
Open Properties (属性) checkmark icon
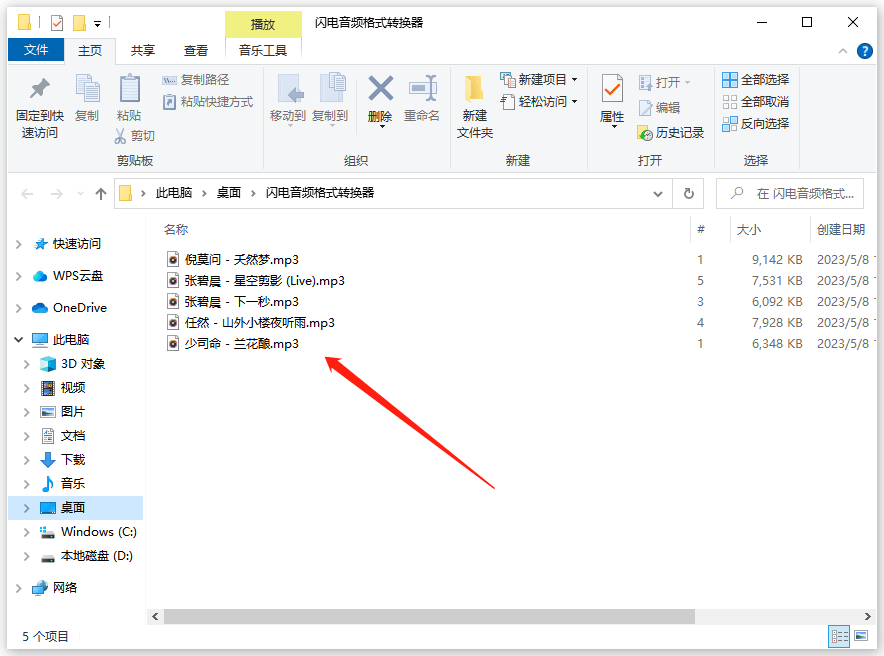[612, 89]
